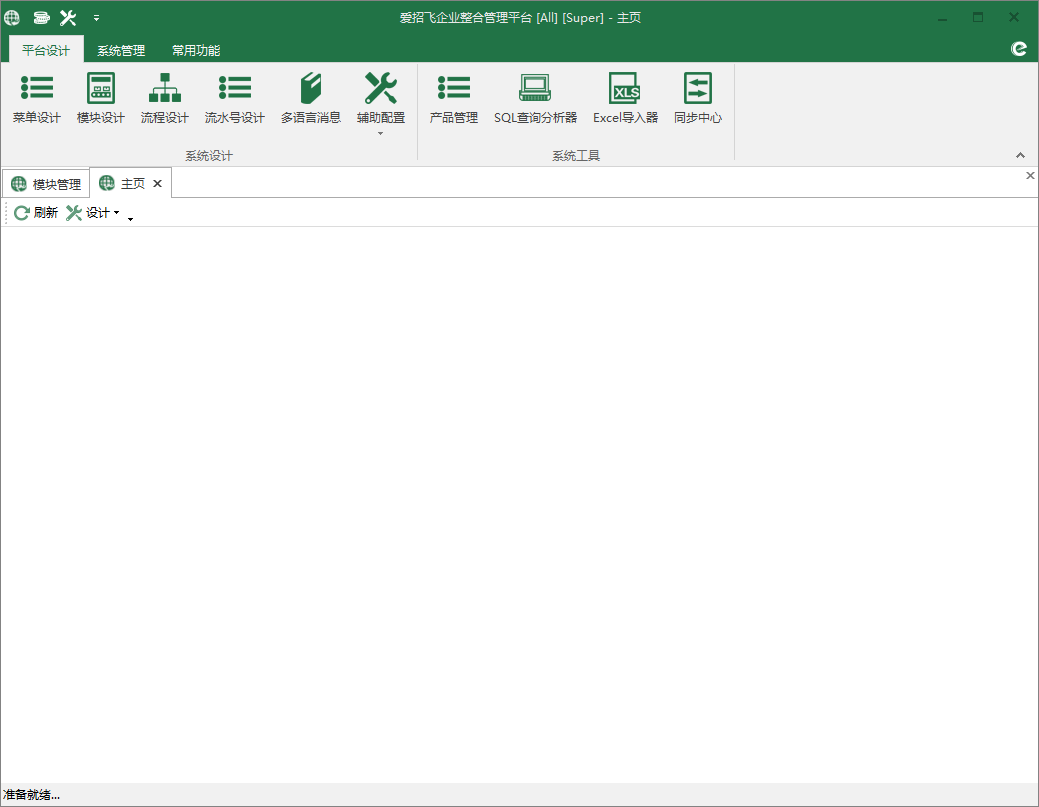
Task: Open 设计 dropdown in page toolbar
Action: click(93, 213)
